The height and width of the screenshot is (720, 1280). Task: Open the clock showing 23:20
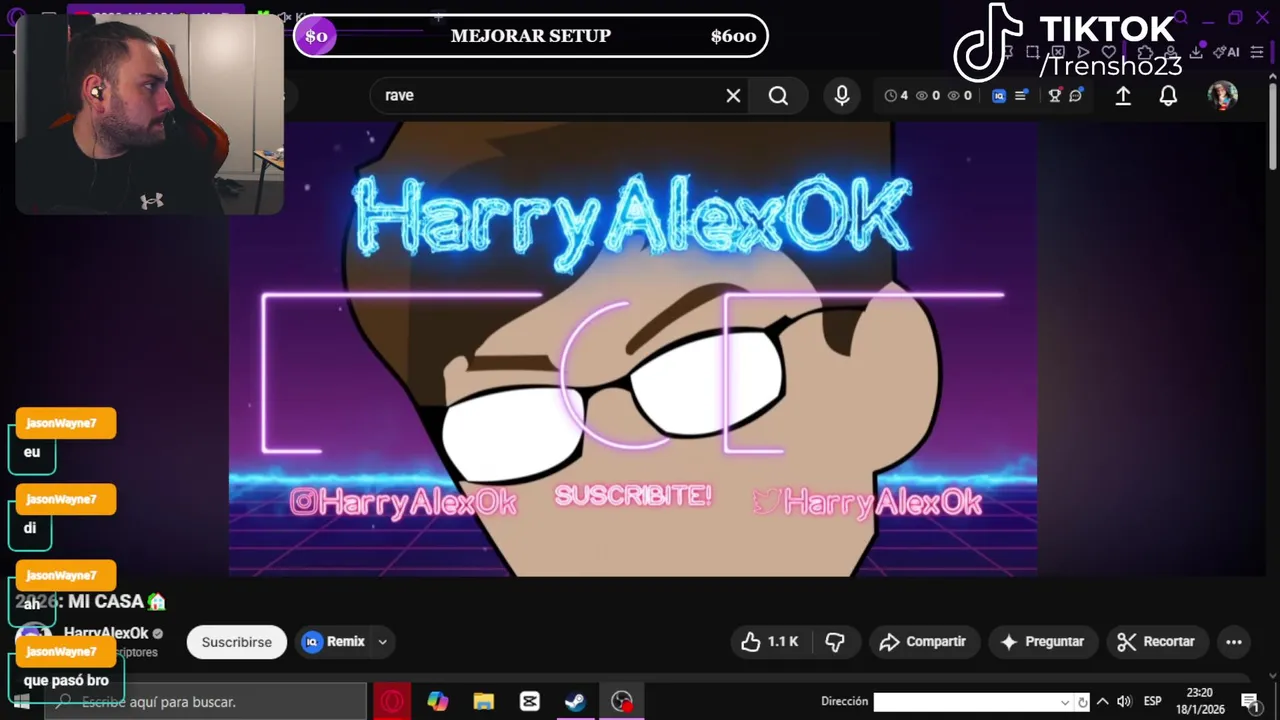pyautogui.click(x=1200, y=701)
